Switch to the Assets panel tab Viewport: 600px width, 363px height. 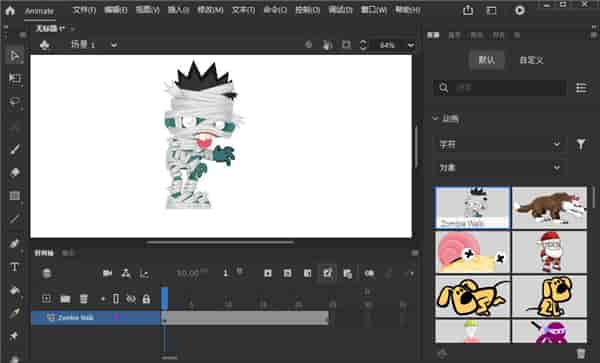(x=433, y=36)
